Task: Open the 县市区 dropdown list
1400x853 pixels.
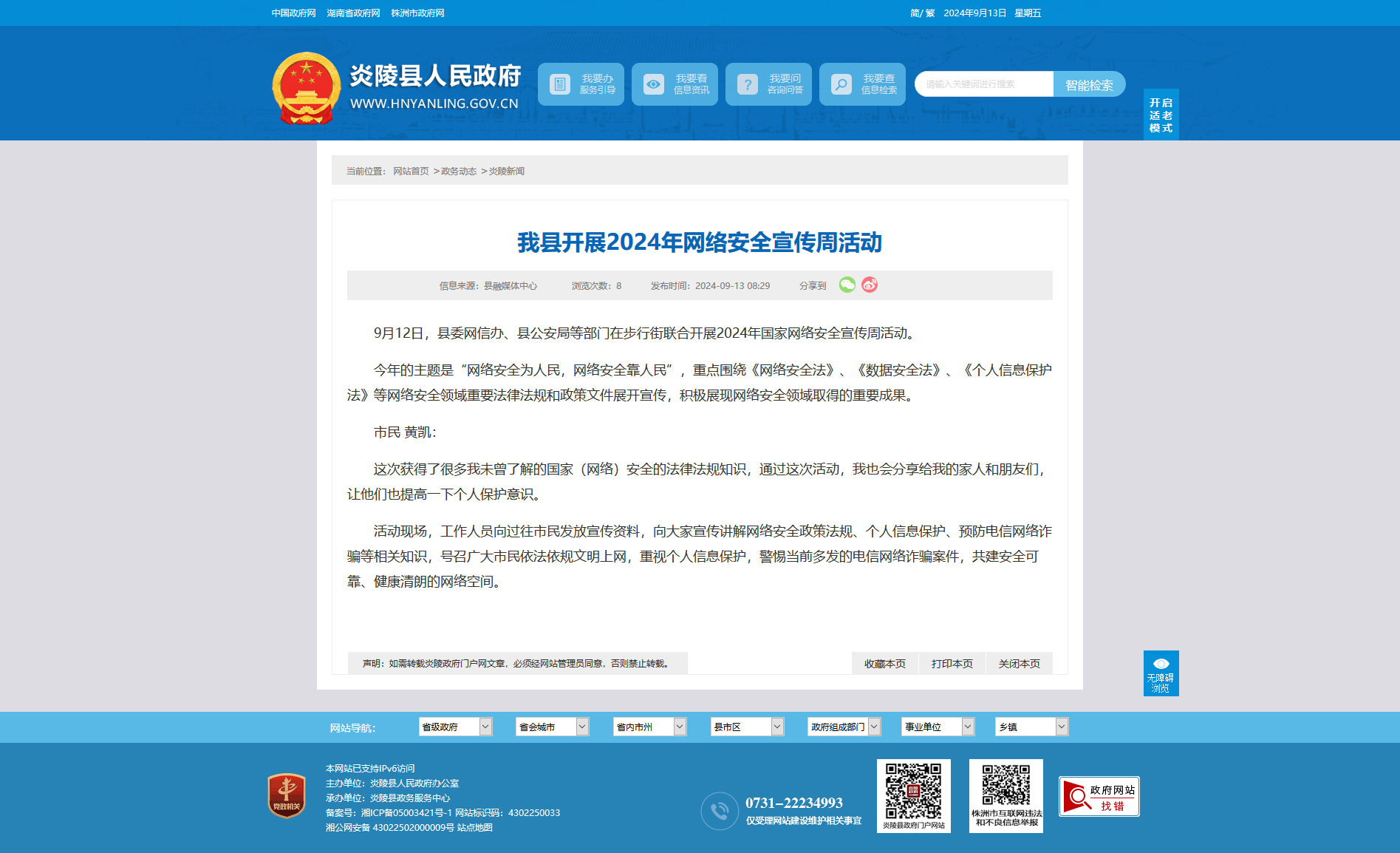Action: coord(747,727)
